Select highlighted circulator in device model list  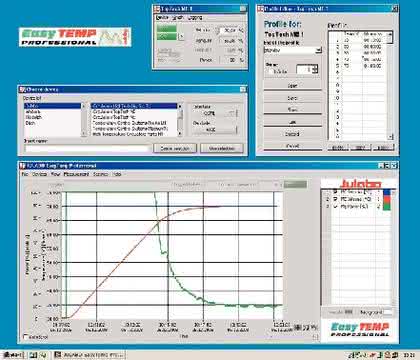pyautogui.click(x=134, y=106)
